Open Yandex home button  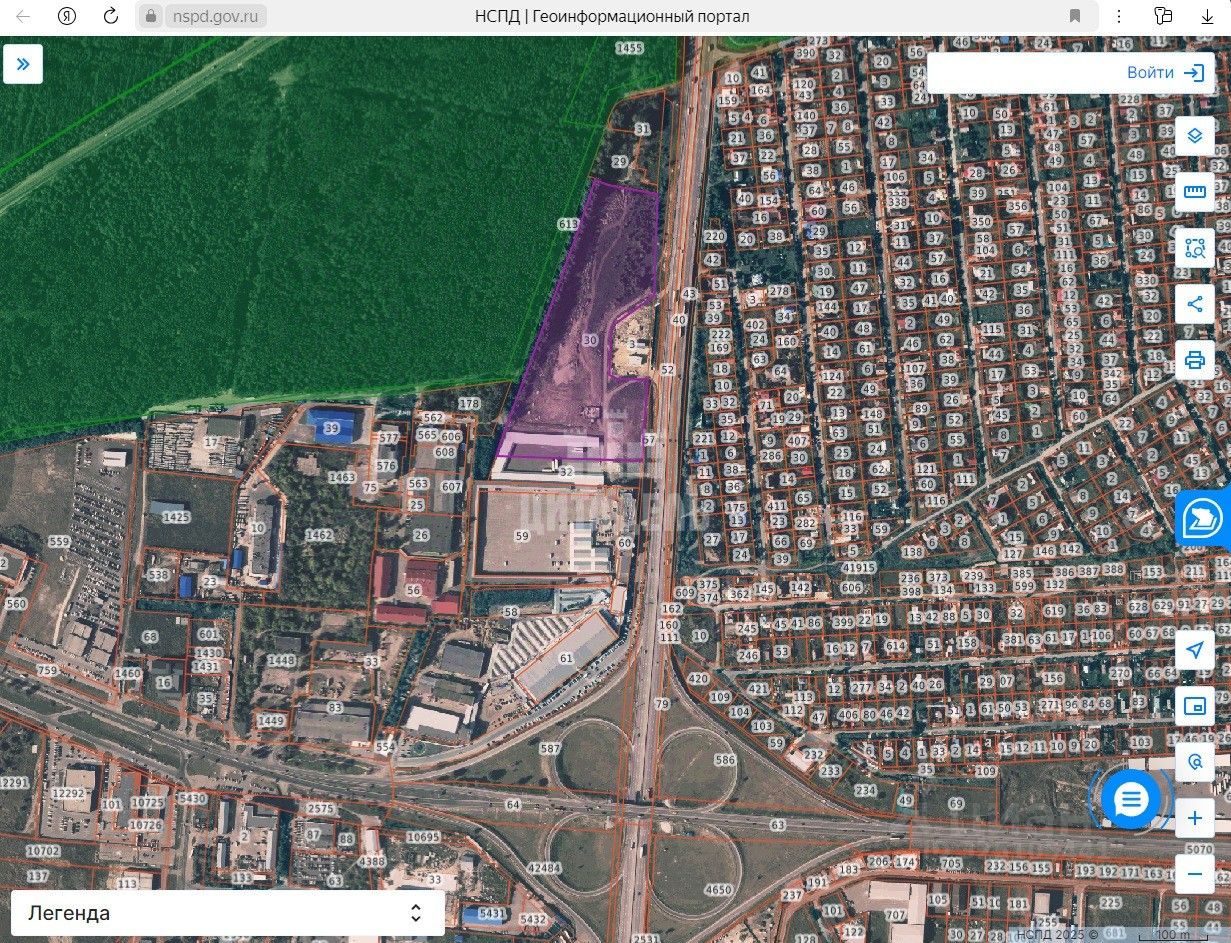(67, 16)
